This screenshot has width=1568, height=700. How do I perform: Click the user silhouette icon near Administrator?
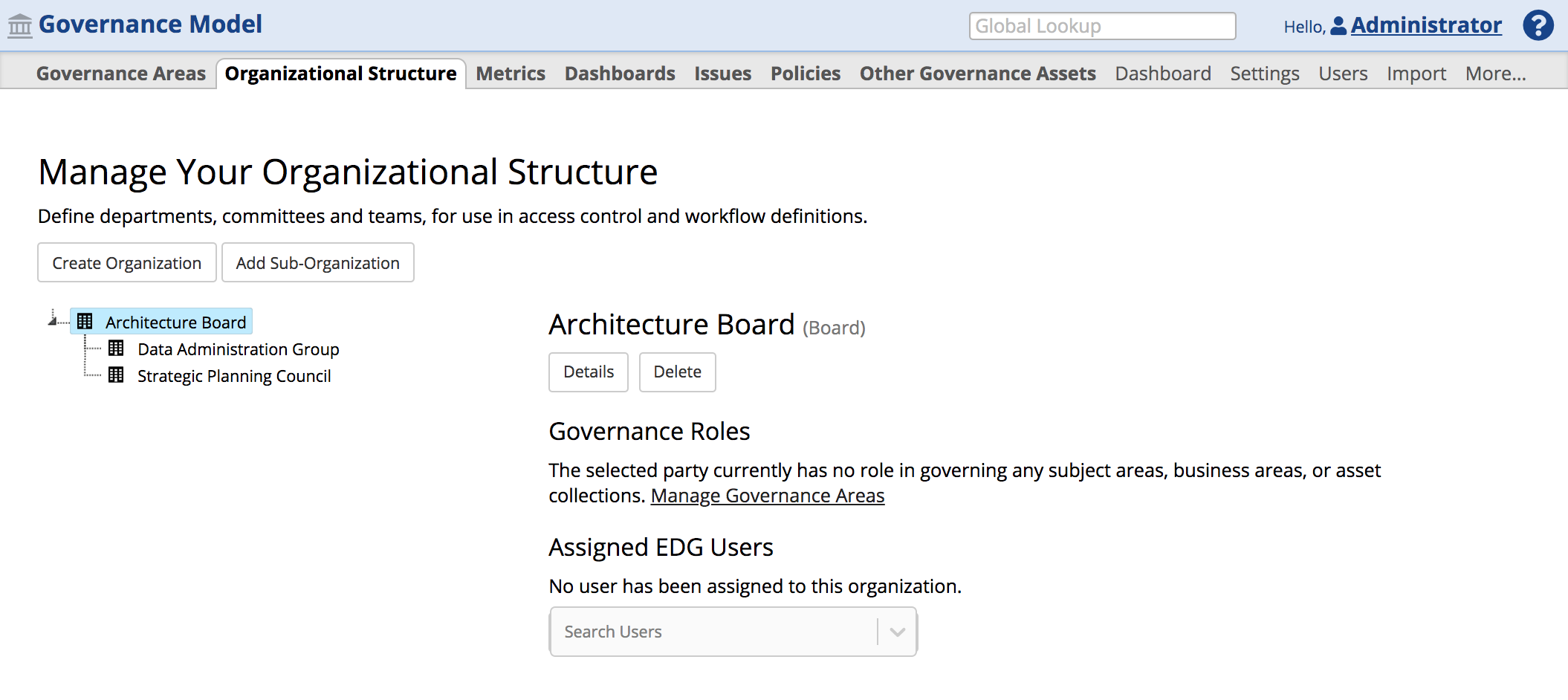1338,25
